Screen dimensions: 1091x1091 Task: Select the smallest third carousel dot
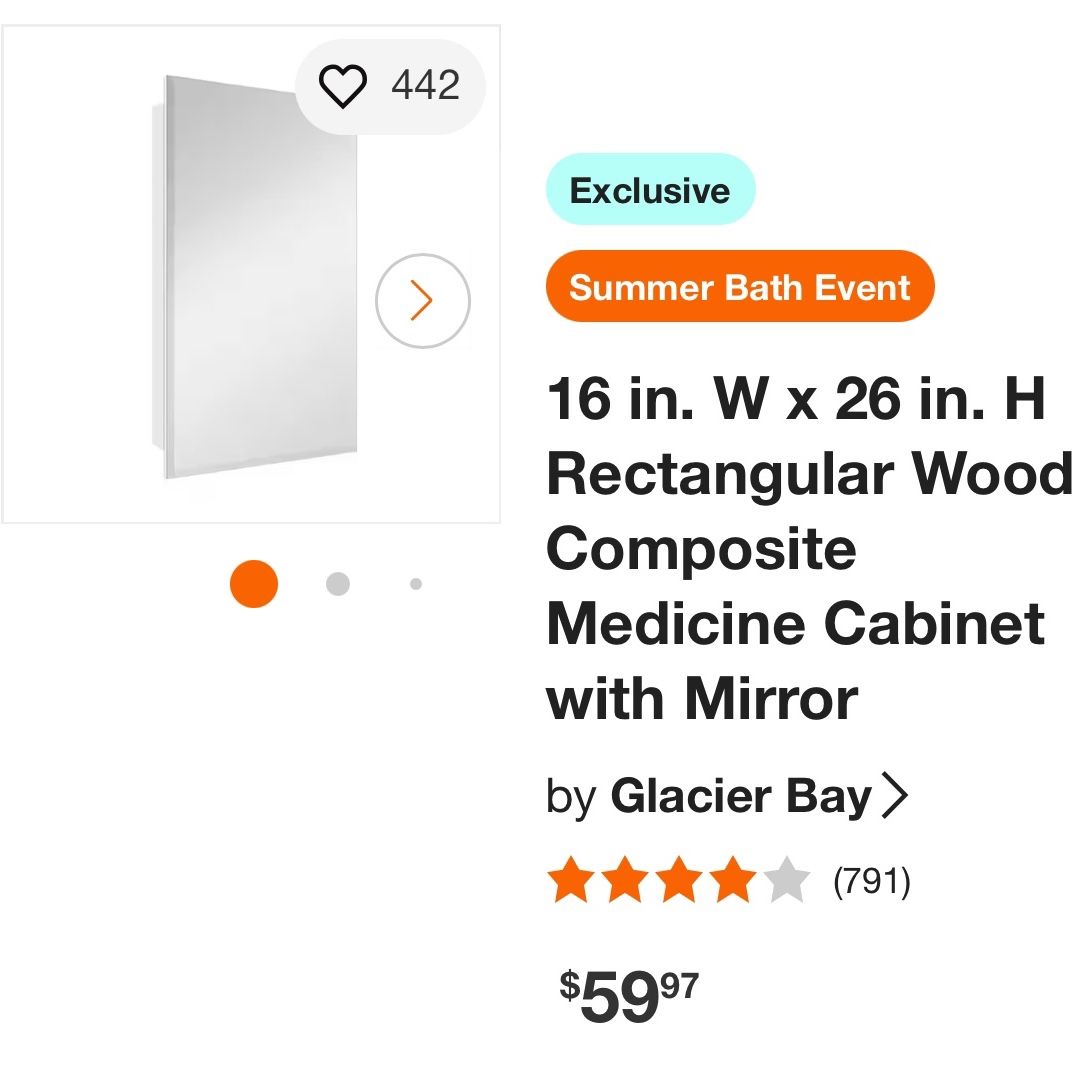click(x=416, y=584)
